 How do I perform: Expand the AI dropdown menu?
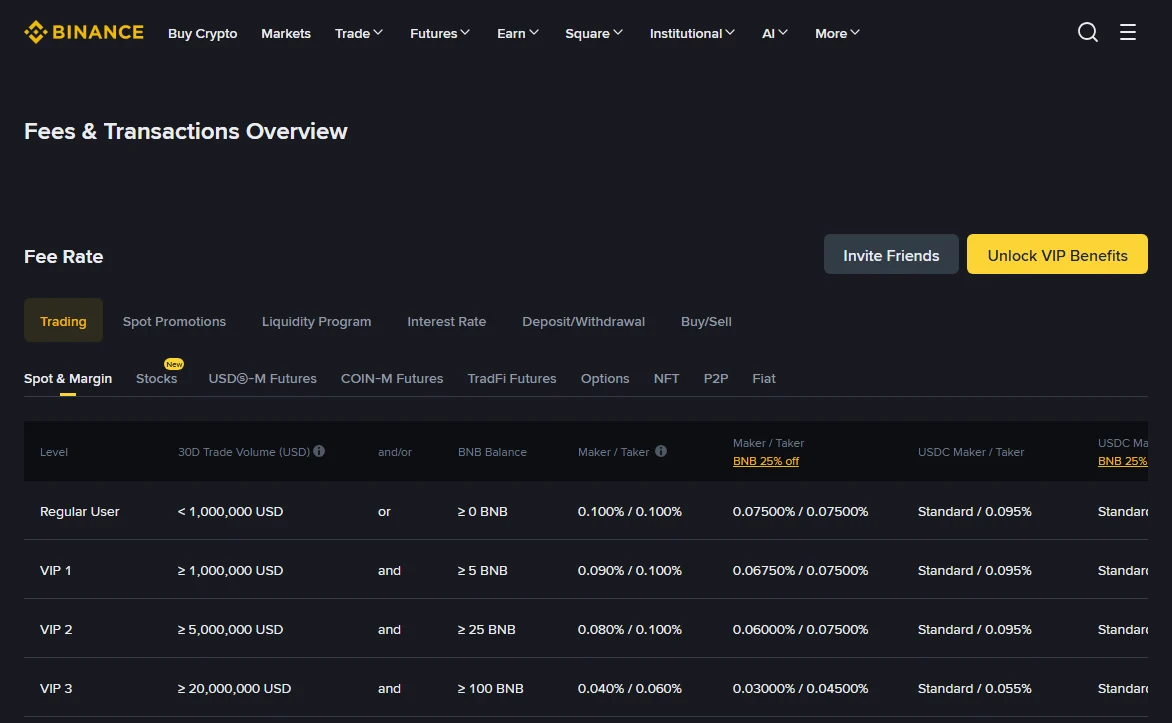[774, 33]
